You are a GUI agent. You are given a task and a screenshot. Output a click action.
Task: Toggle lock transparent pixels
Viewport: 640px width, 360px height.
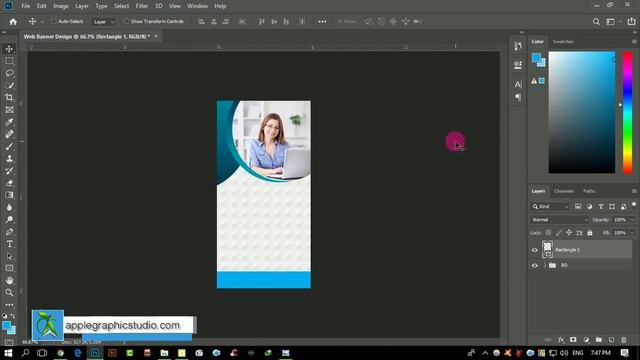(x=548, y=233)
